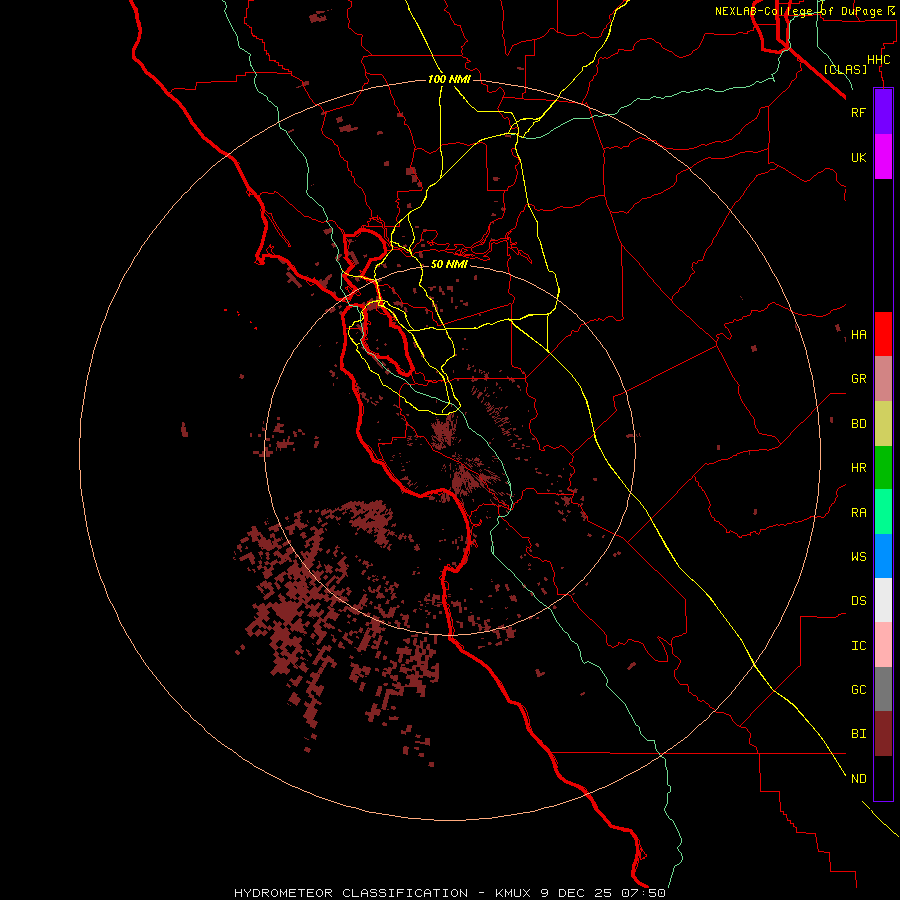Select the BD yellow legend block
The width and height of the screenshot is (900, 900).
tap(883, 424)
